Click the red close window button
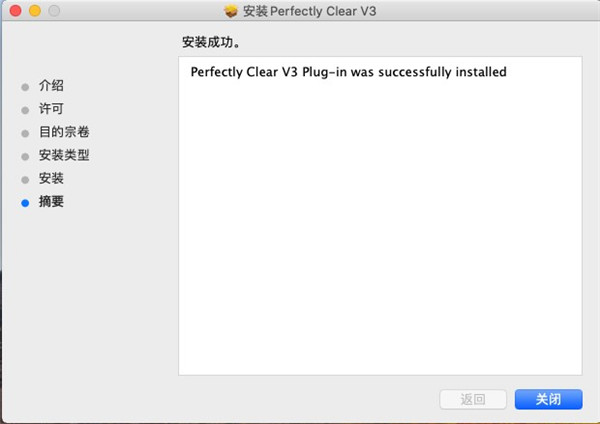 click(x=14, y=11)
